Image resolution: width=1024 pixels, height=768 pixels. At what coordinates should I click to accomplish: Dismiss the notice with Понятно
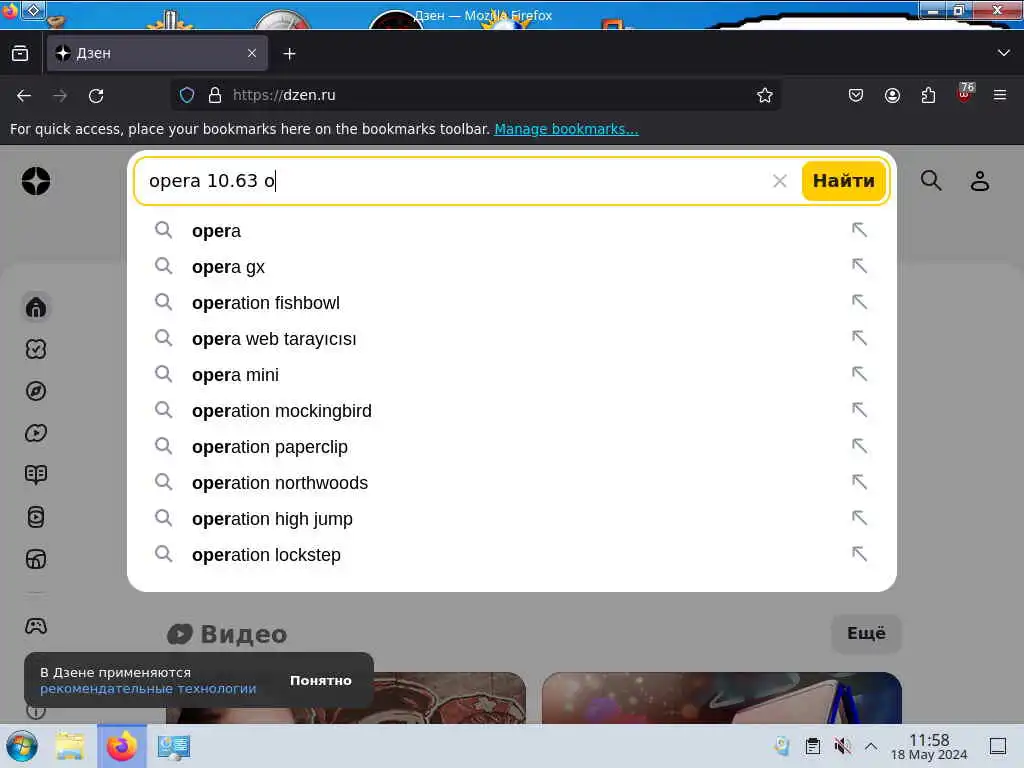click(321, 680)
